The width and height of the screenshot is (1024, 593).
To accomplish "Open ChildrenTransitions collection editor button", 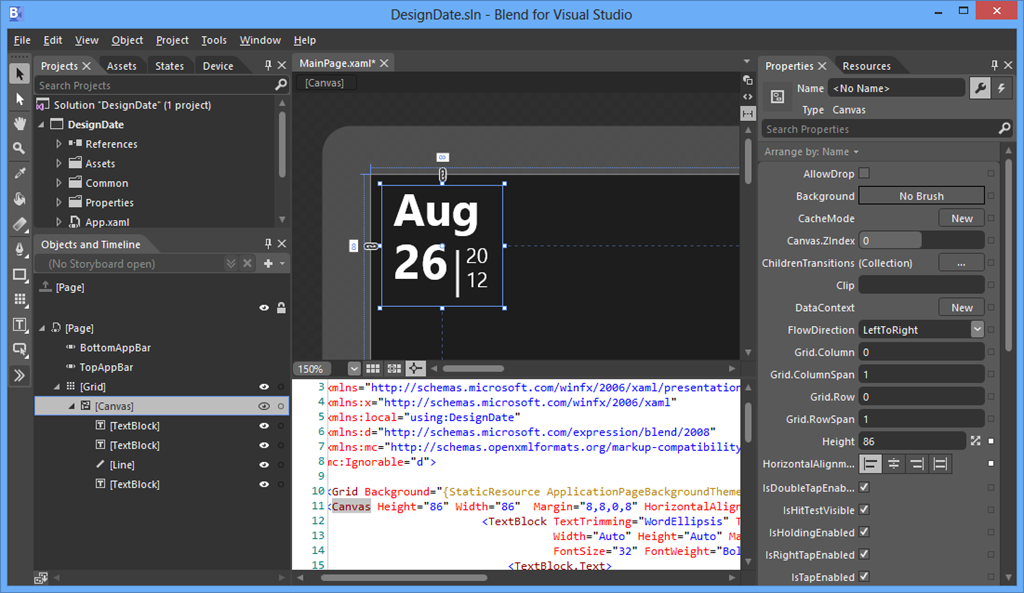I will click(961, 263).
